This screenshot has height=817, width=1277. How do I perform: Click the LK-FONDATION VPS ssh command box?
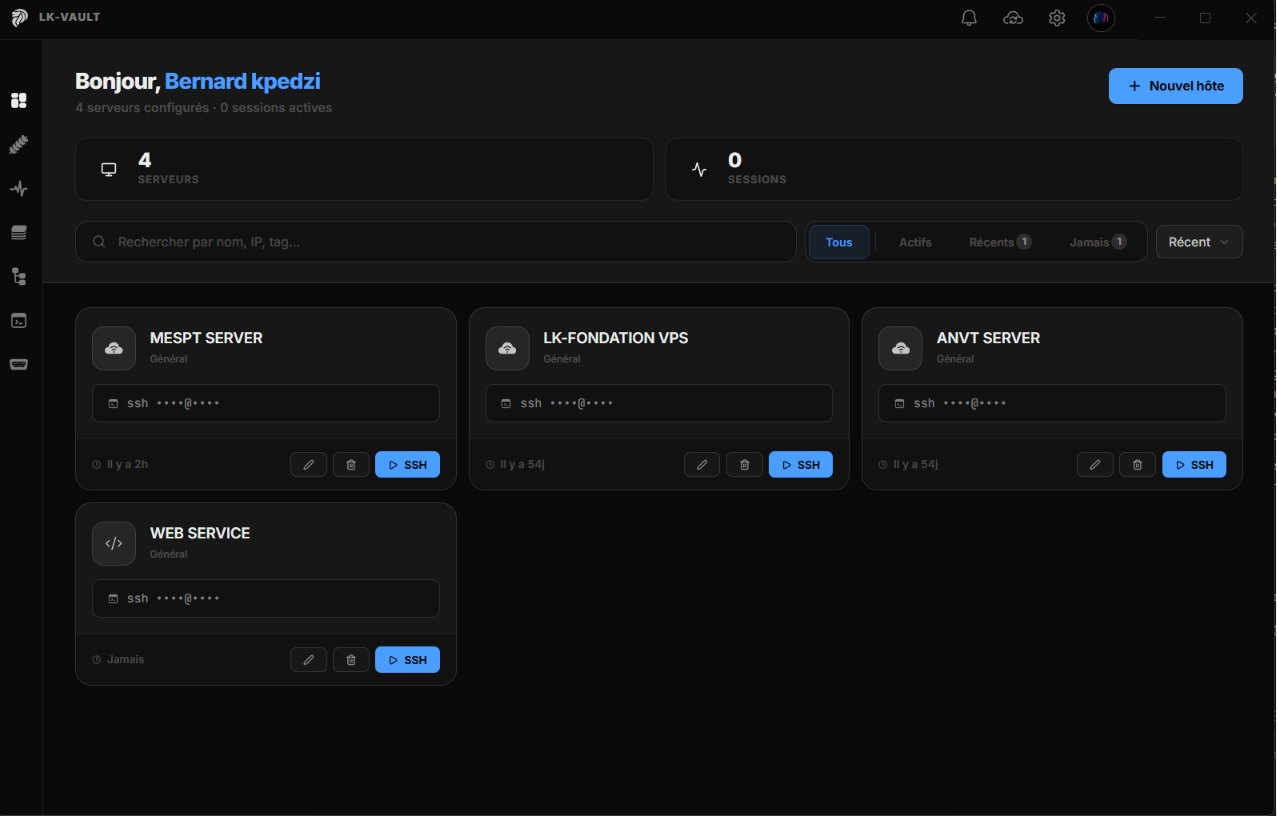[659, 403]
